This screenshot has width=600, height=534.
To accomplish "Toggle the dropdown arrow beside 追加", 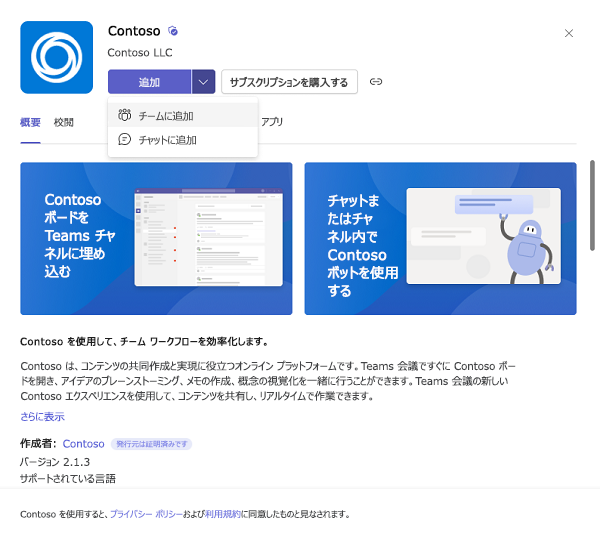I will (203, 81).
